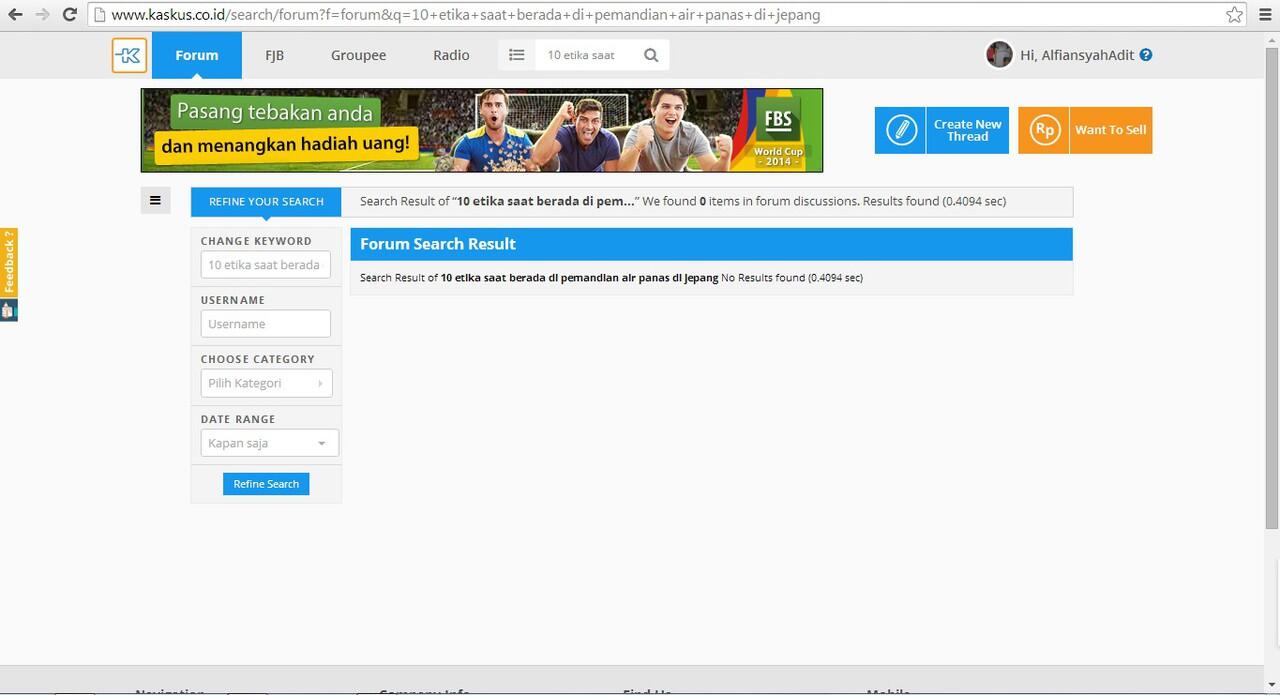The height and width of the screenshot is (695, 1280).
Task: Click the blue help question-mark icon
Action: tap(1146, 55)
